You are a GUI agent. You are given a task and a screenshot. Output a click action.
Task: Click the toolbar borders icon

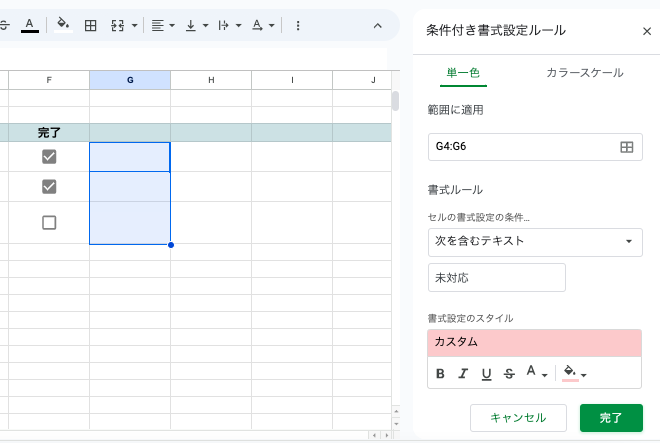pos(90,26)
